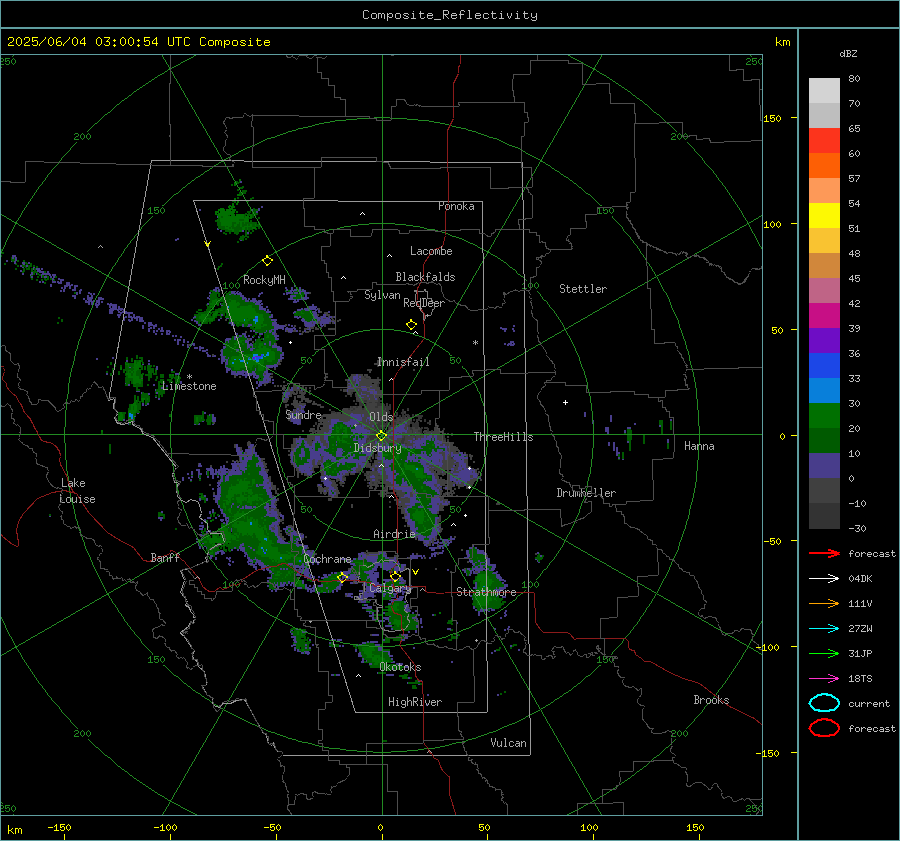Select the cyan 27ZW arrow symbol
The image size is (900, 841).
click(824, 629)
